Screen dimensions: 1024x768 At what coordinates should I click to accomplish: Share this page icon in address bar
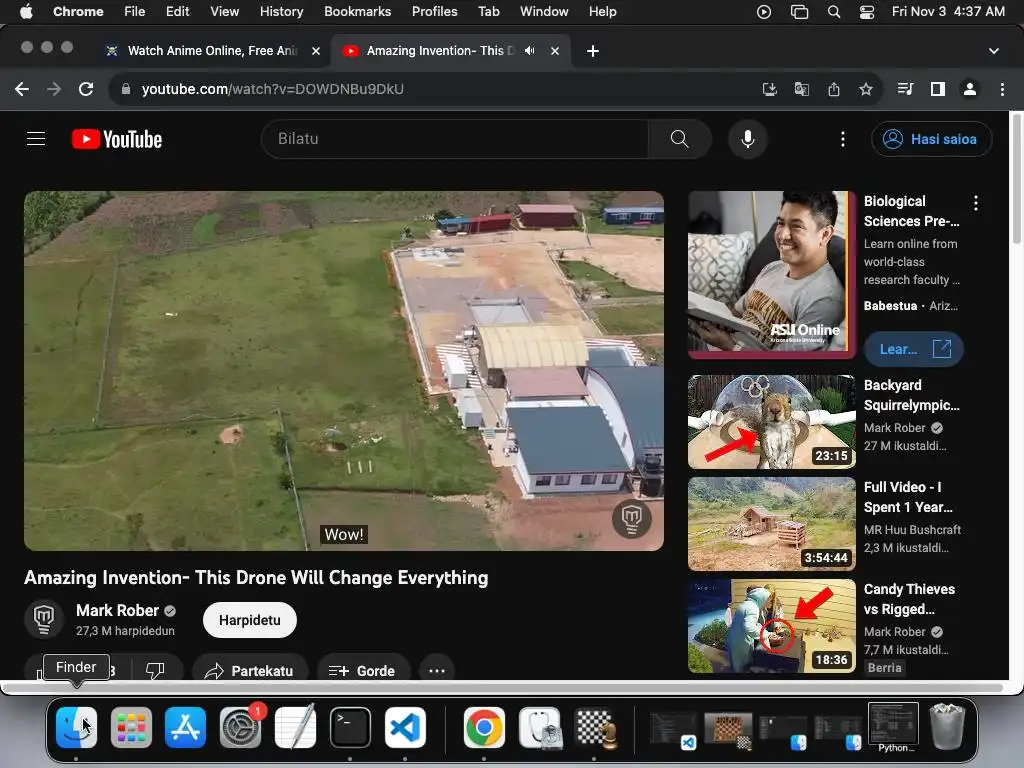(x=833, y=89)
